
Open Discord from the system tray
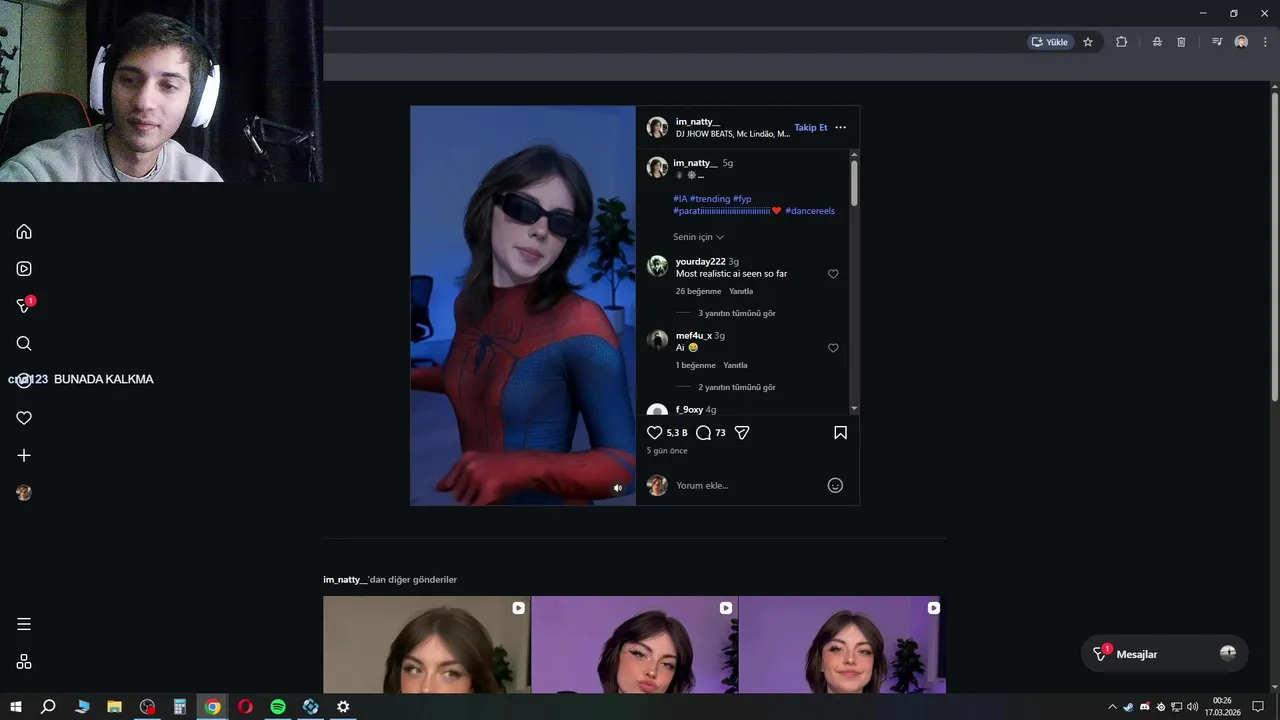point(1145,707)
